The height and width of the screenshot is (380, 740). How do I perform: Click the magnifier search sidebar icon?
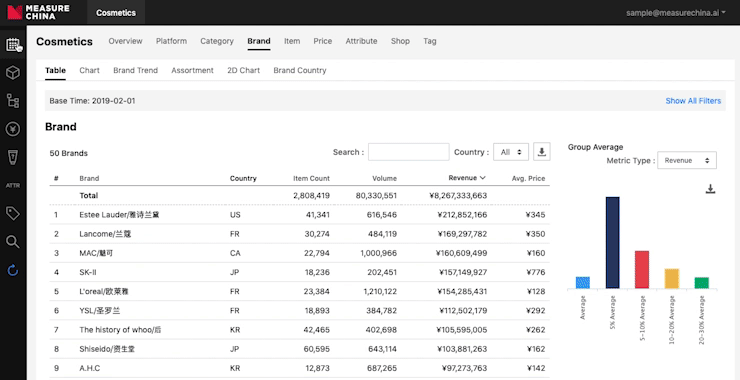pos(13,242)
